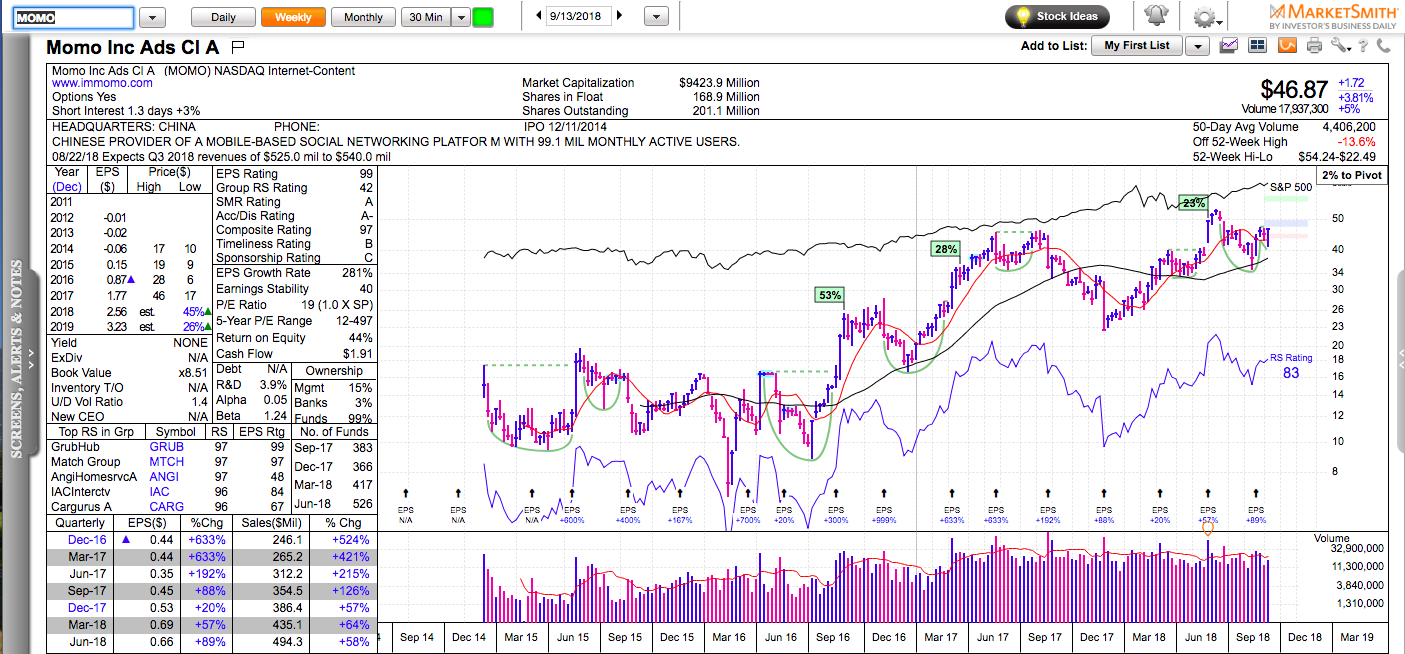The width and height of the screenshot is (1405, 654).
Task: Click the green status square beside 30 Min
Action: [x=483, y=17]
